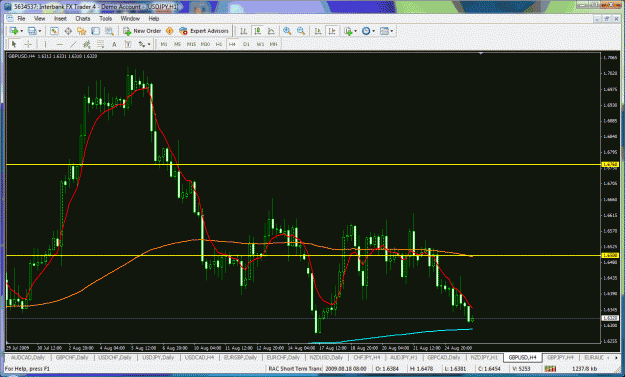Image resolution: width=625 pixels, height=377 pixels.
Task: Open the Charts menu
Action: click(x=83, y=19)
